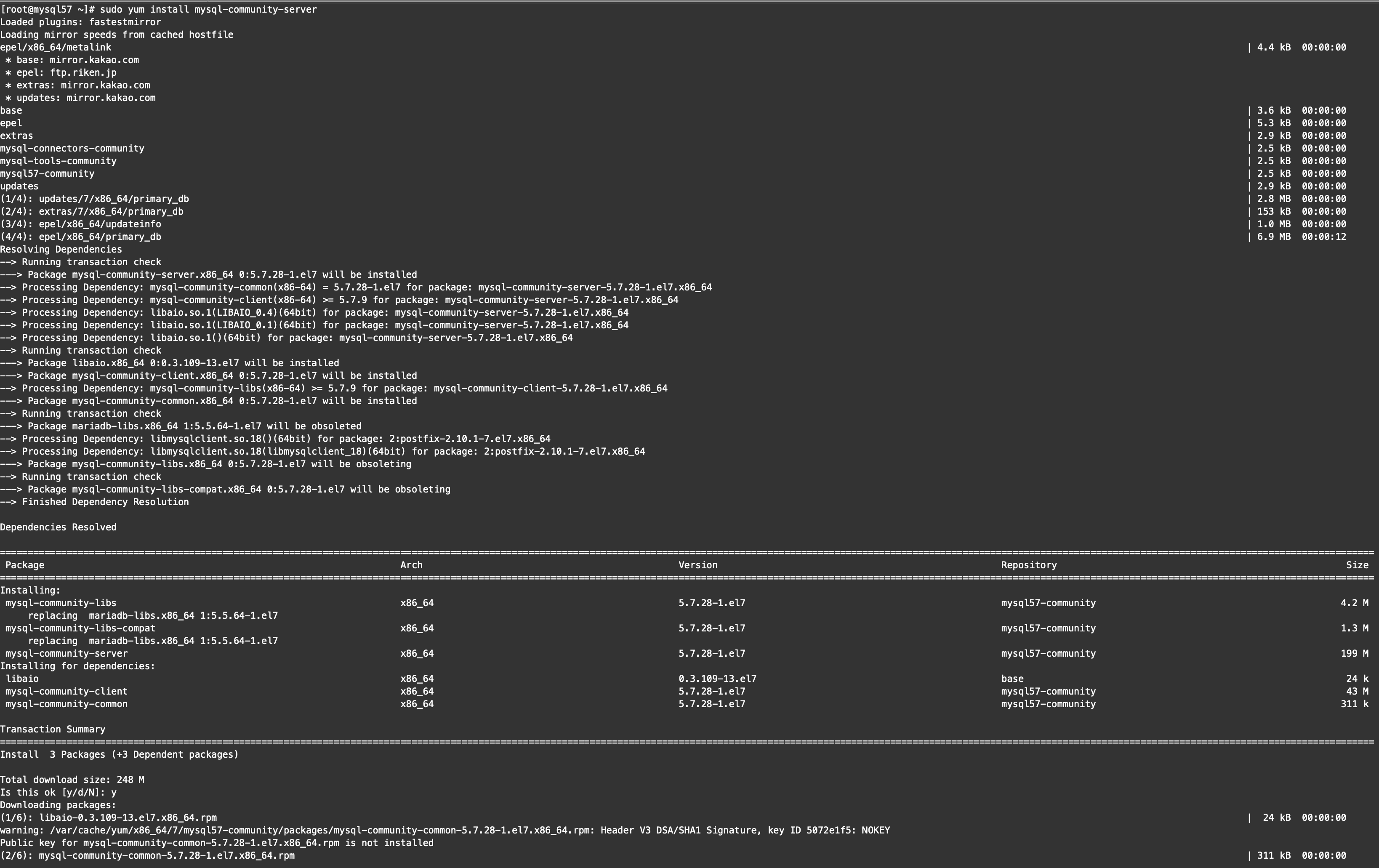Click the 'Resolving Dependencies' line
The image size is (1379, 868).
(61, 250)
